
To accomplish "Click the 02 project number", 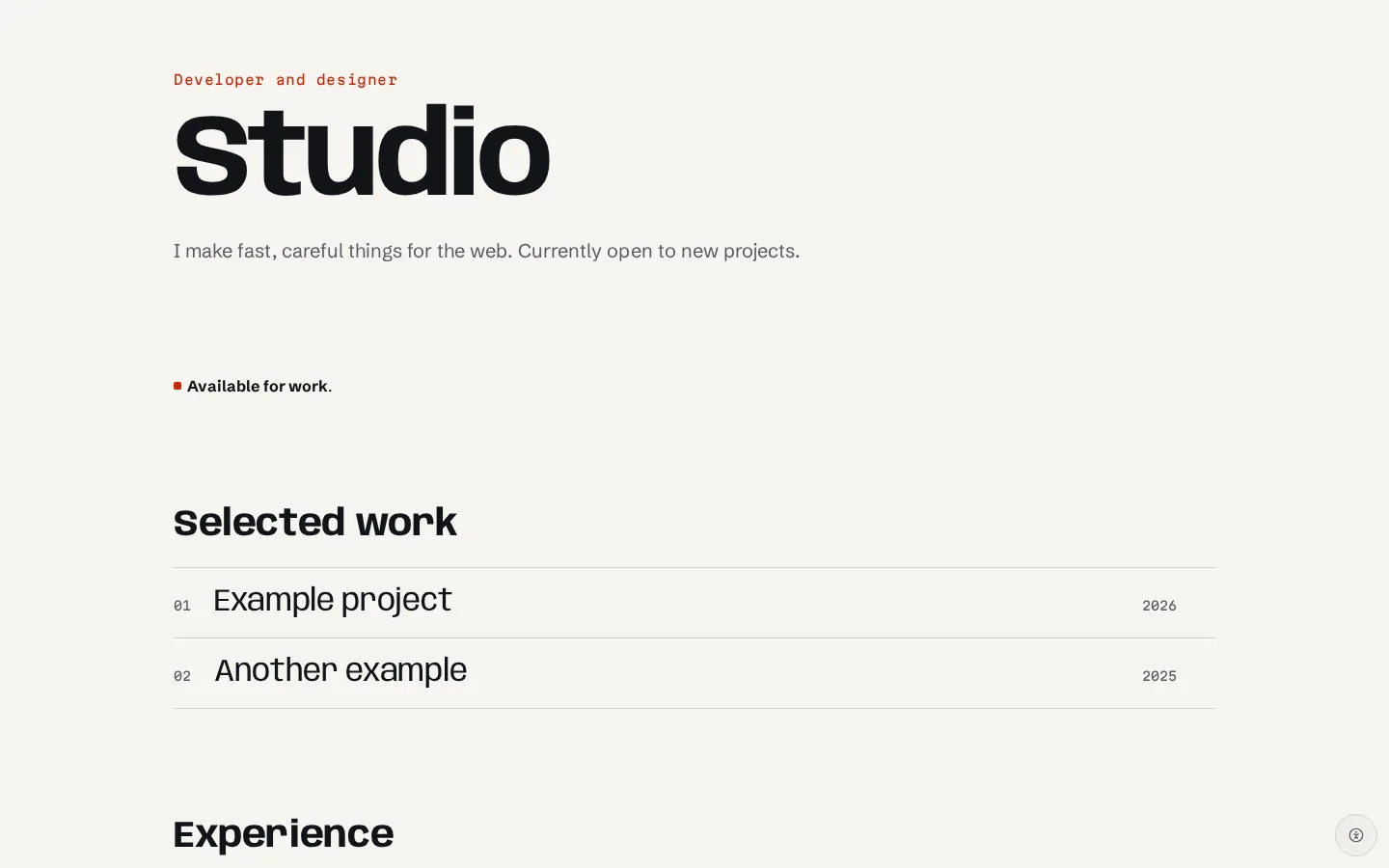I will click(x=182, y=676).
